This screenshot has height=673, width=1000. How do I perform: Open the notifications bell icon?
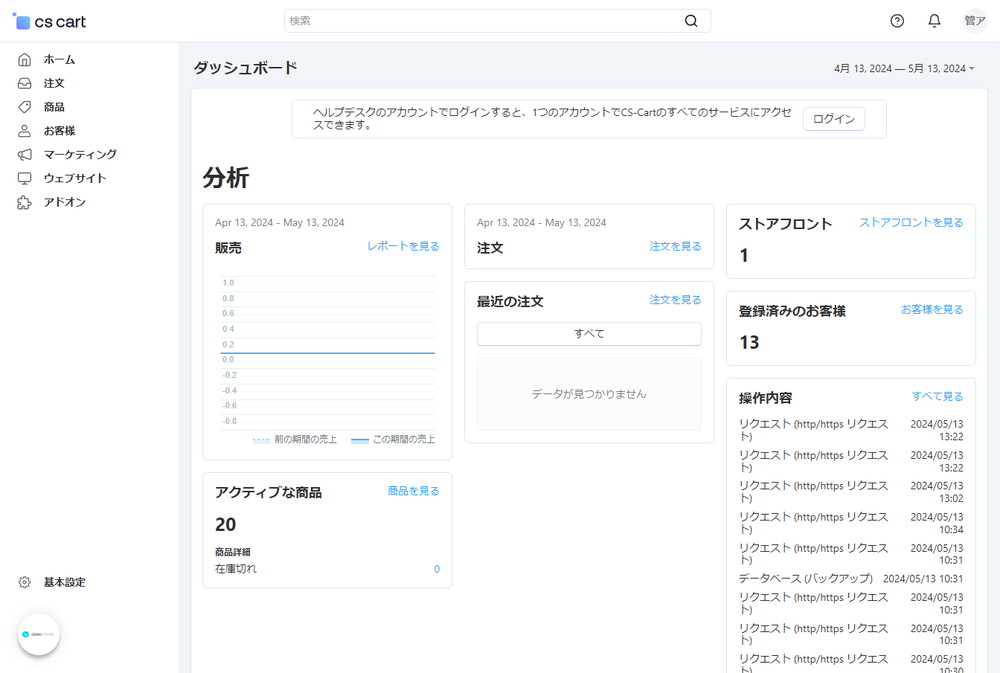pyautogui.click(x=934, y=21)
